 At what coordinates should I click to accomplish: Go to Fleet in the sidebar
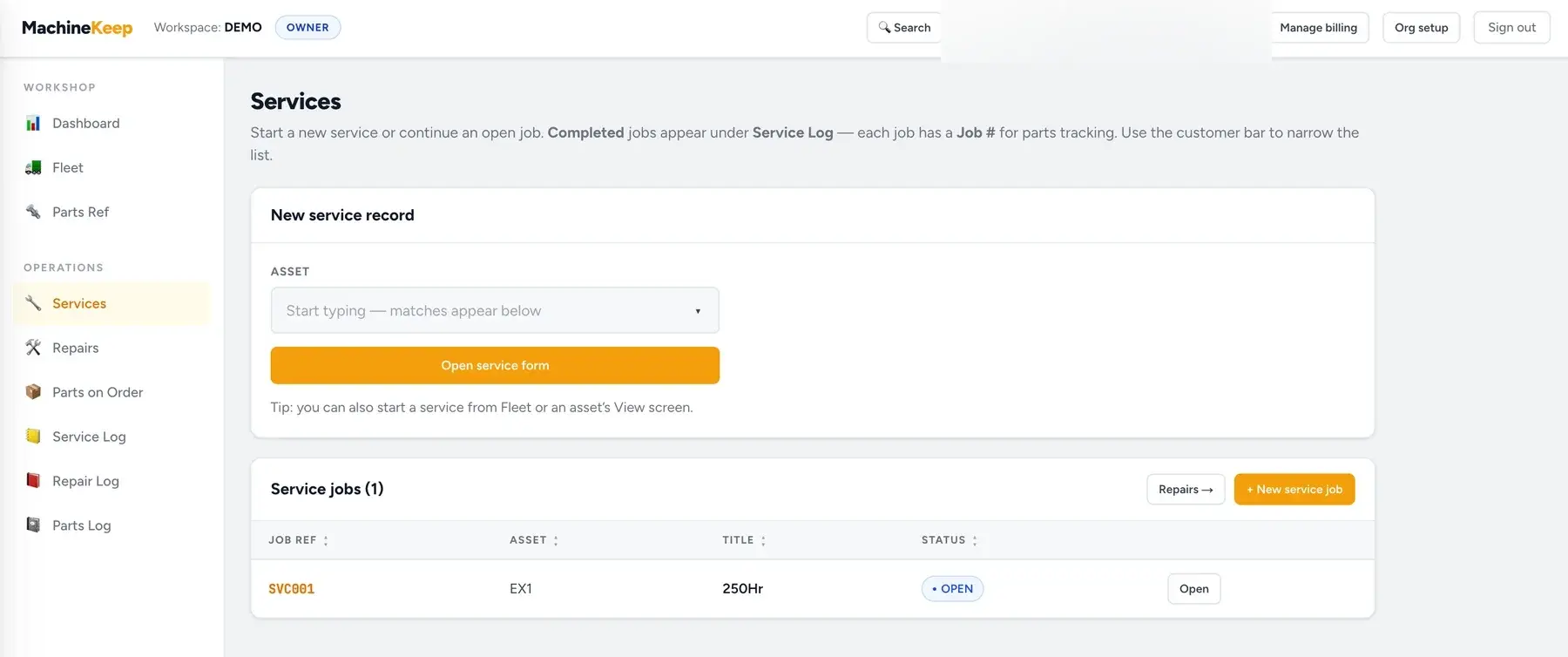coord(112,167)
